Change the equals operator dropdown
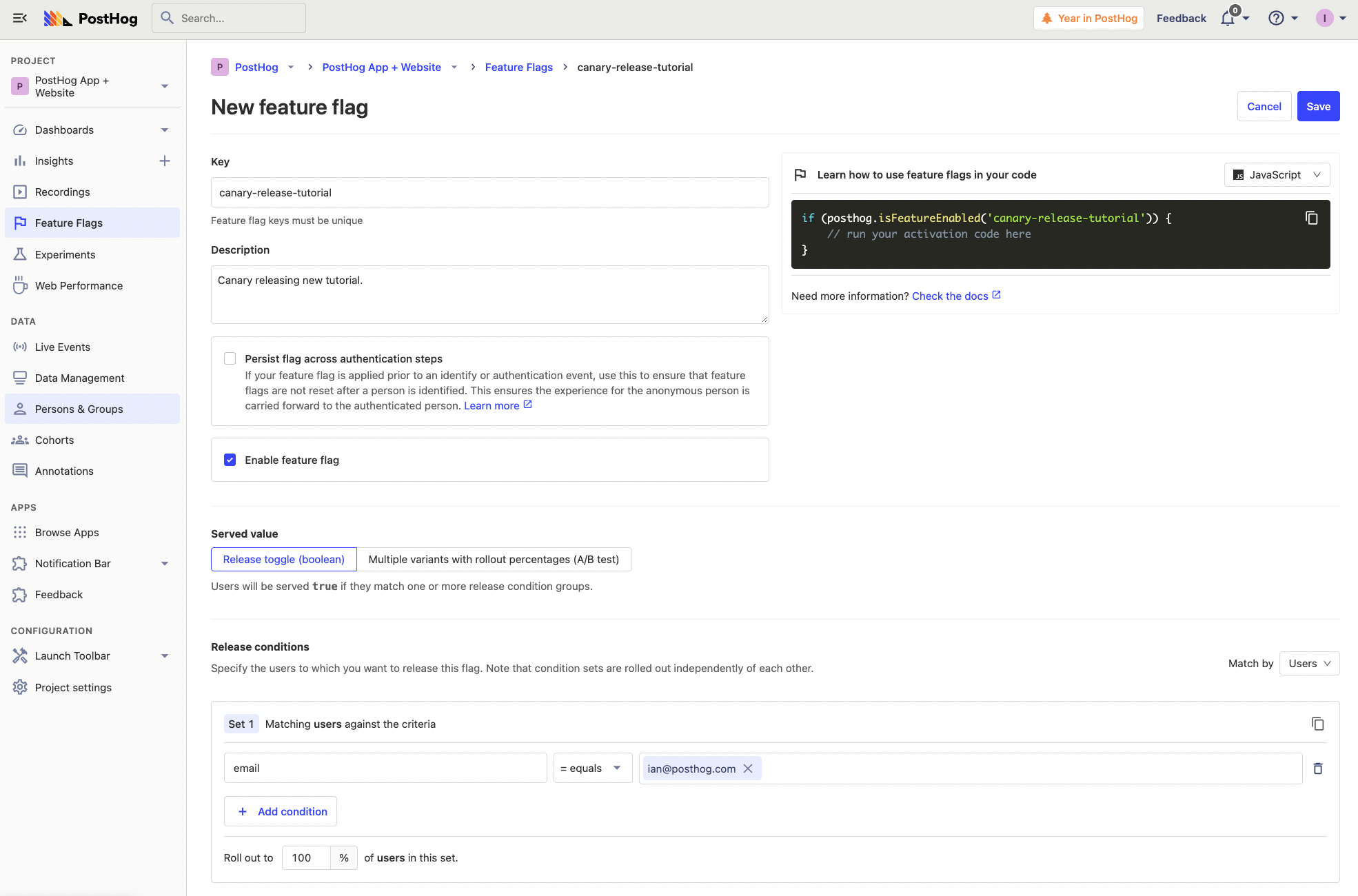 click(x=592, y=768)
